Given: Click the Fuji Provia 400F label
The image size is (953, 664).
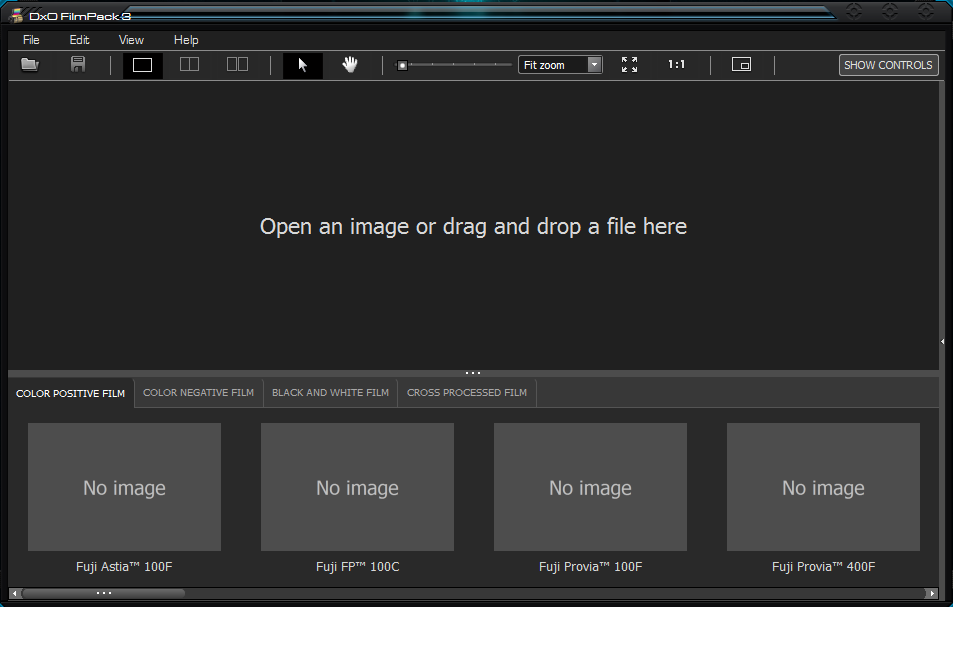Looking at the screenshot, I should (x=824, y=567).
